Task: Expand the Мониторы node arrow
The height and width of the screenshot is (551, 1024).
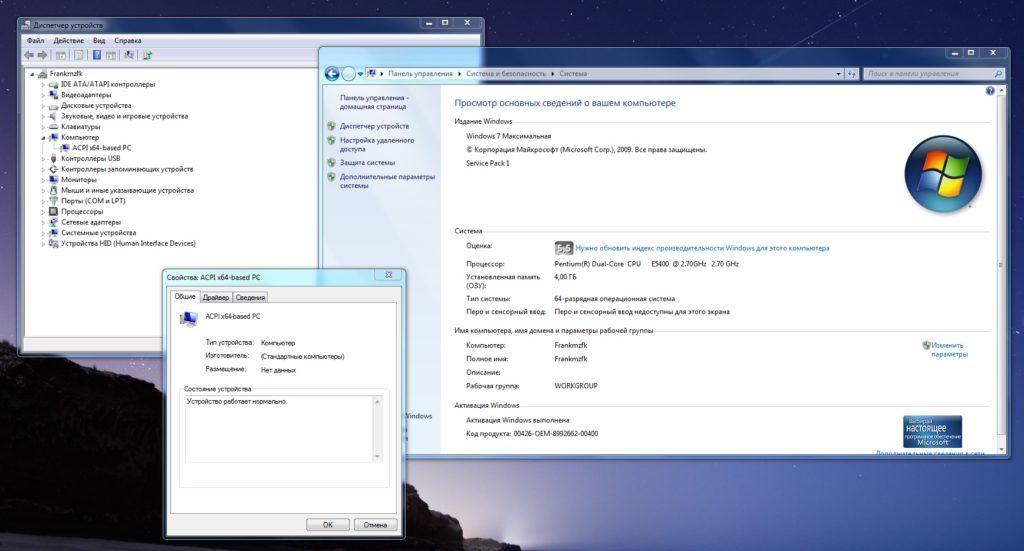Action: (44, 180)
